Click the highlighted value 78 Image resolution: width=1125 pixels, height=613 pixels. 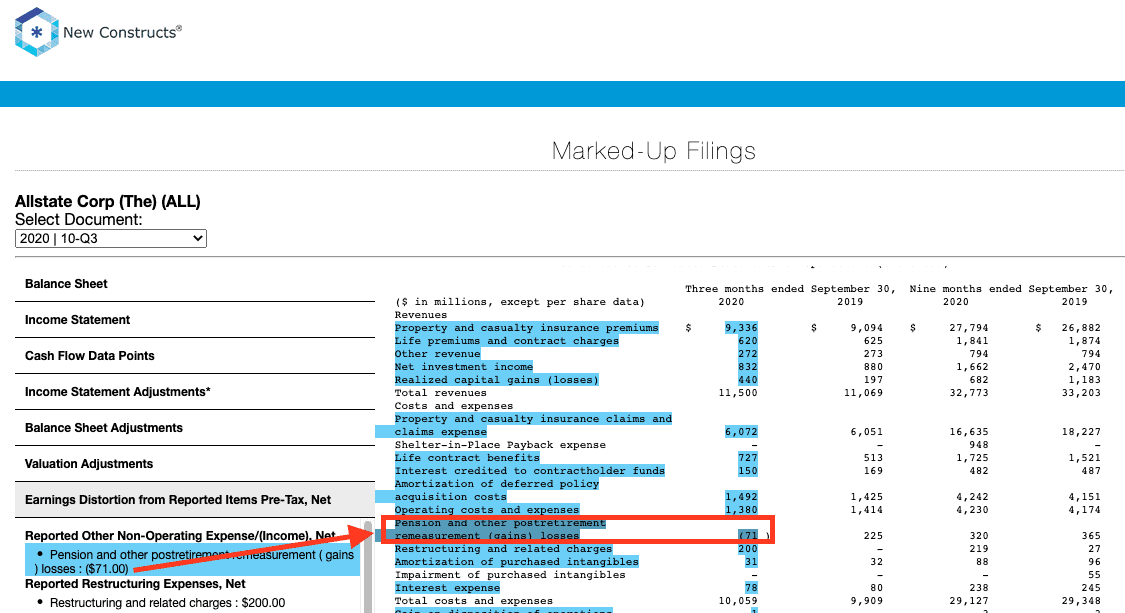751,588
